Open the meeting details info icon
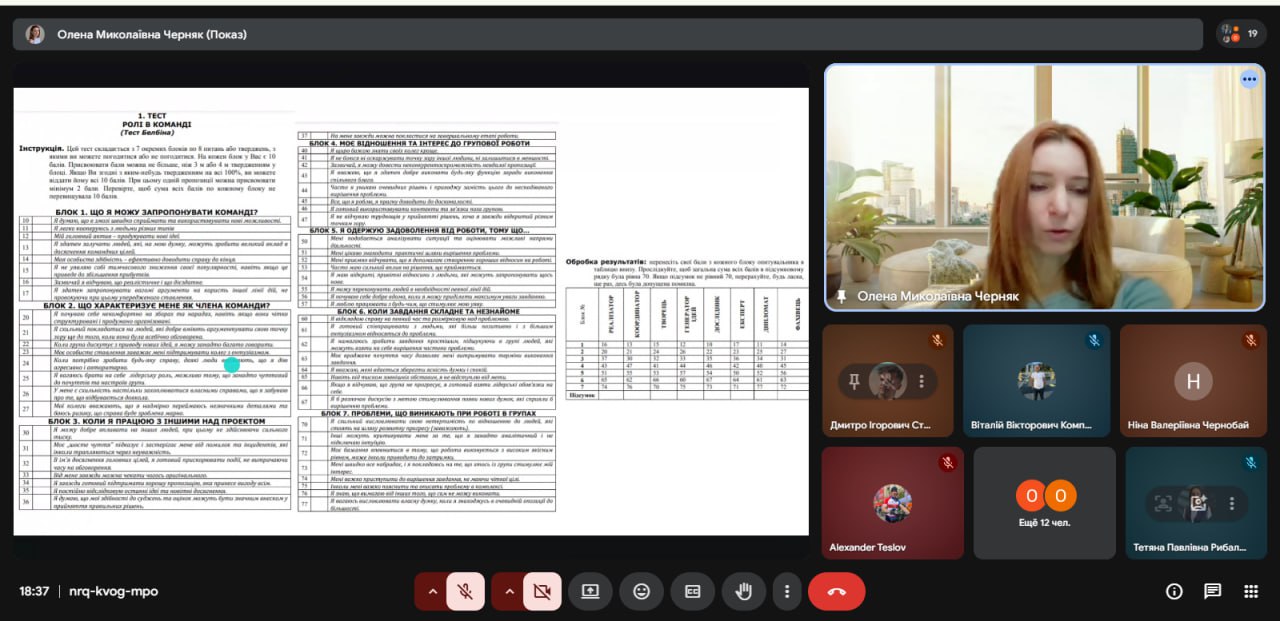Viewport: 1280px width, 621px height. coord(1174,591)
